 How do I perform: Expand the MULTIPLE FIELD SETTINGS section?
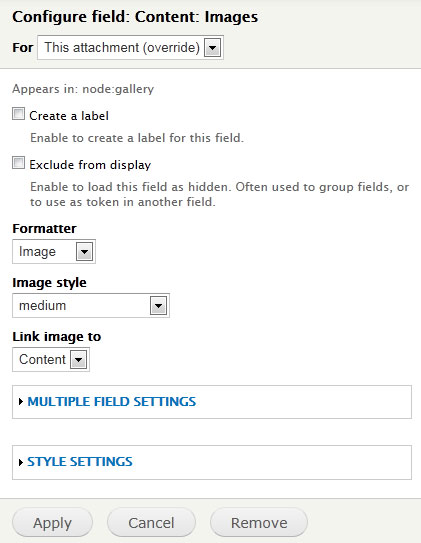[111, 402]
